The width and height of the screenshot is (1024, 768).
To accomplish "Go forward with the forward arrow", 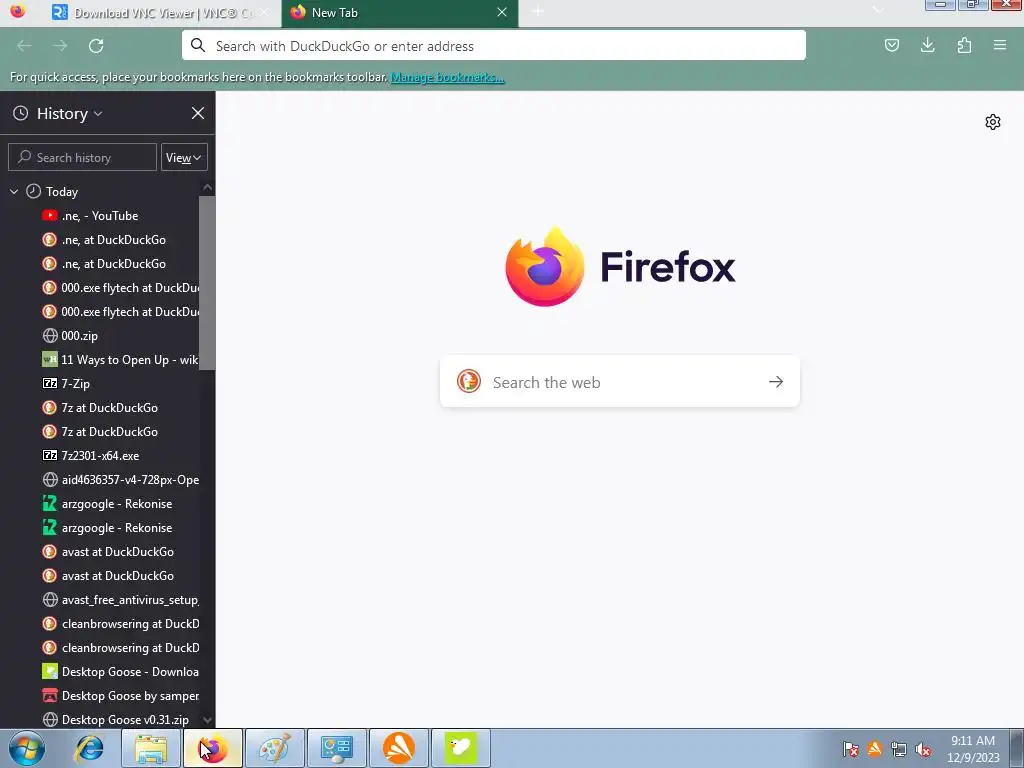I will coord(60,46).
